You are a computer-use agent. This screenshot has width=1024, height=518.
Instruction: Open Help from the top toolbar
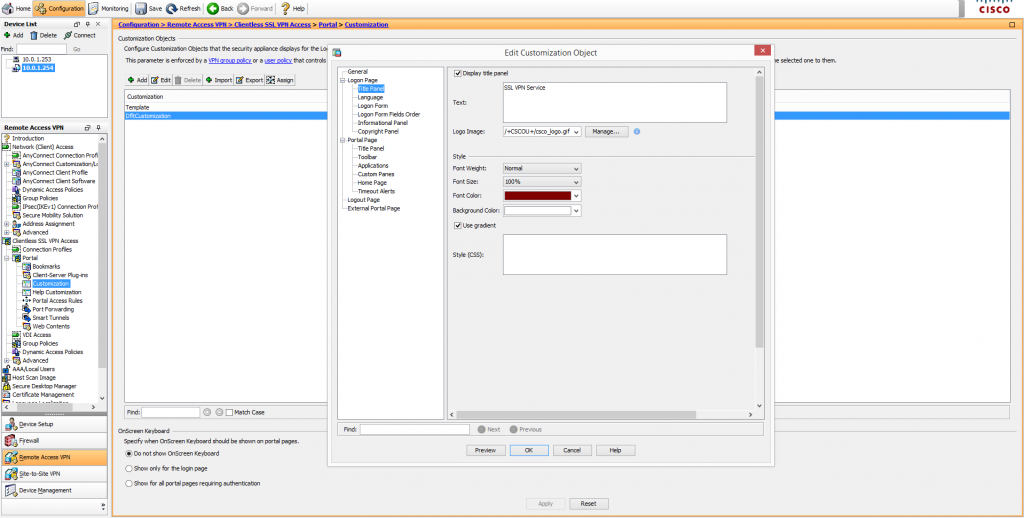[293, 8]
